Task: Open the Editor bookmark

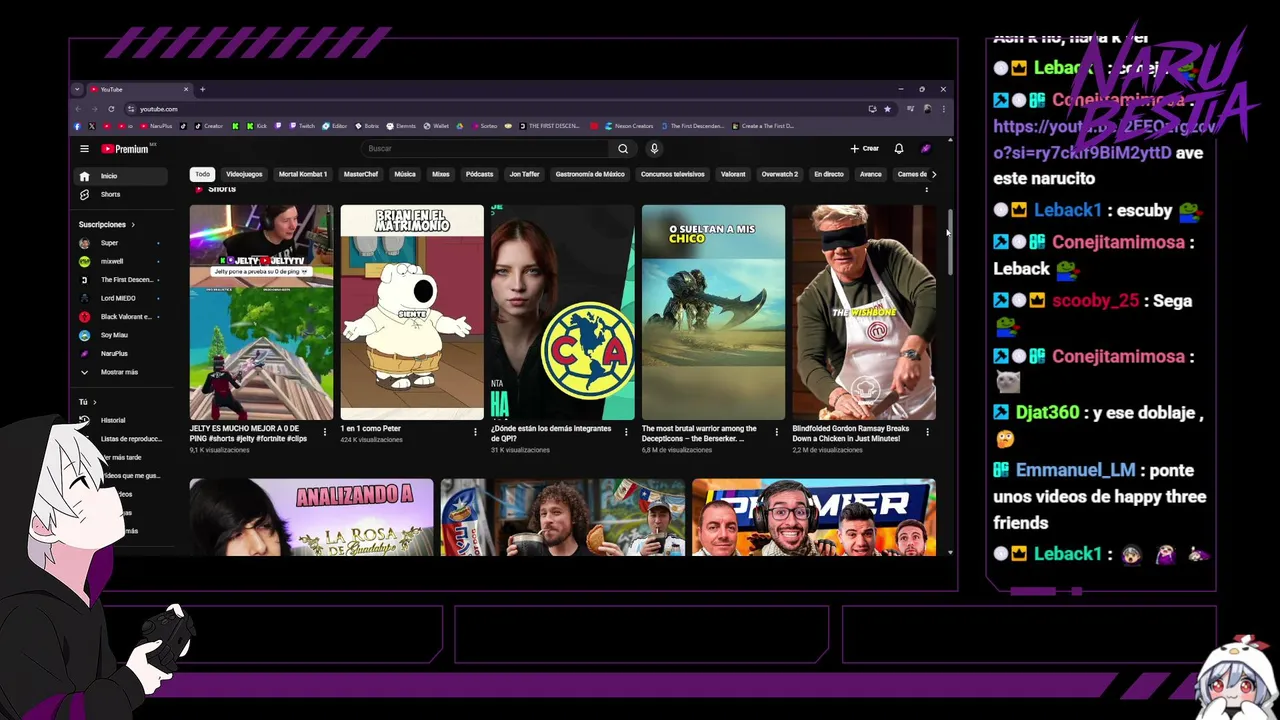Action: point(335,126)
